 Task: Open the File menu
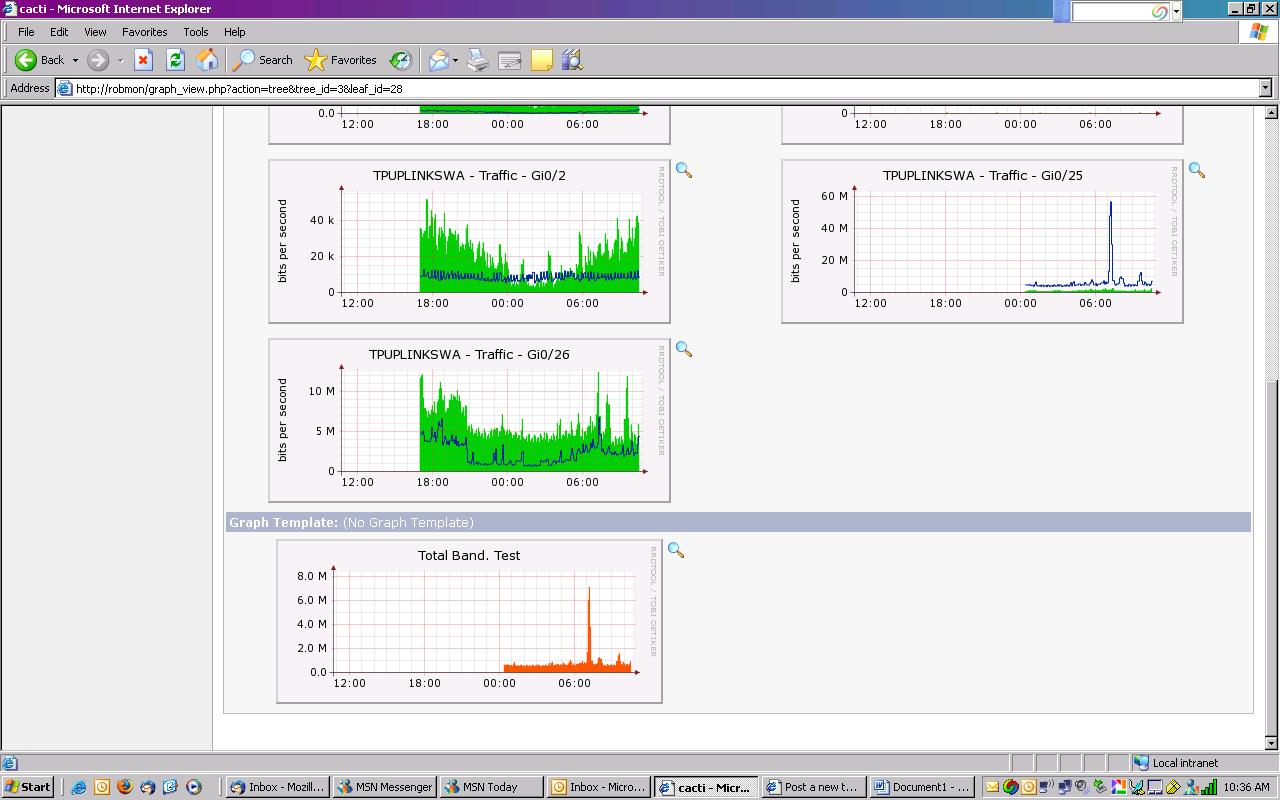(26, 32)
